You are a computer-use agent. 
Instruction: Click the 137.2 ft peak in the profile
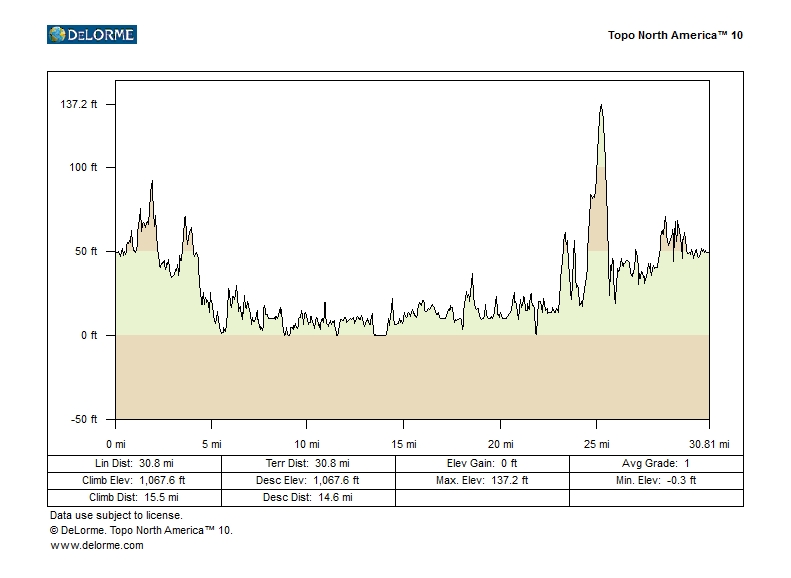(x=601, y=107)
